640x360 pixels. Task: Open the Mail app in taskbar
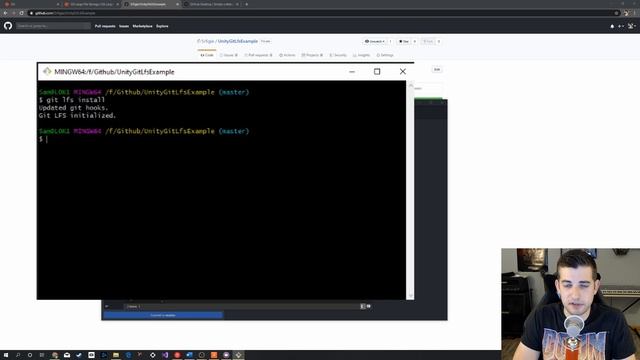pyautogui.click(x=67, y=355)
